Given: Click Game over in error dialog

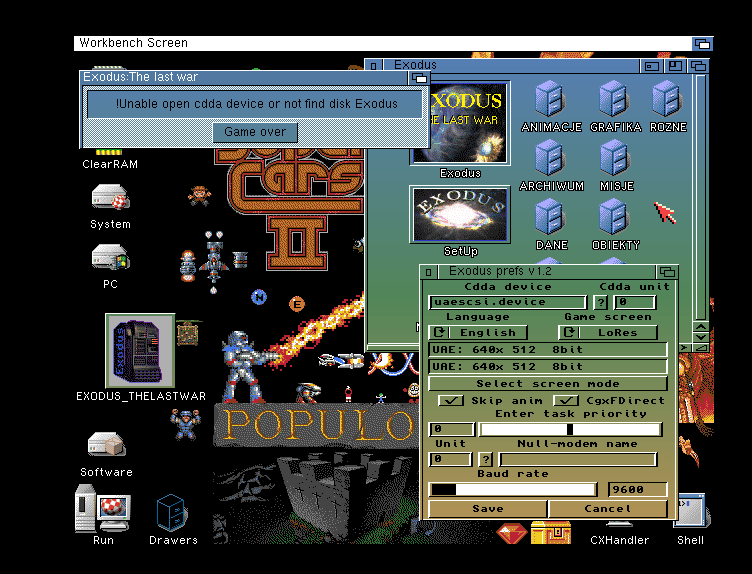Looking at the screenshot, I should pos(255,132).
